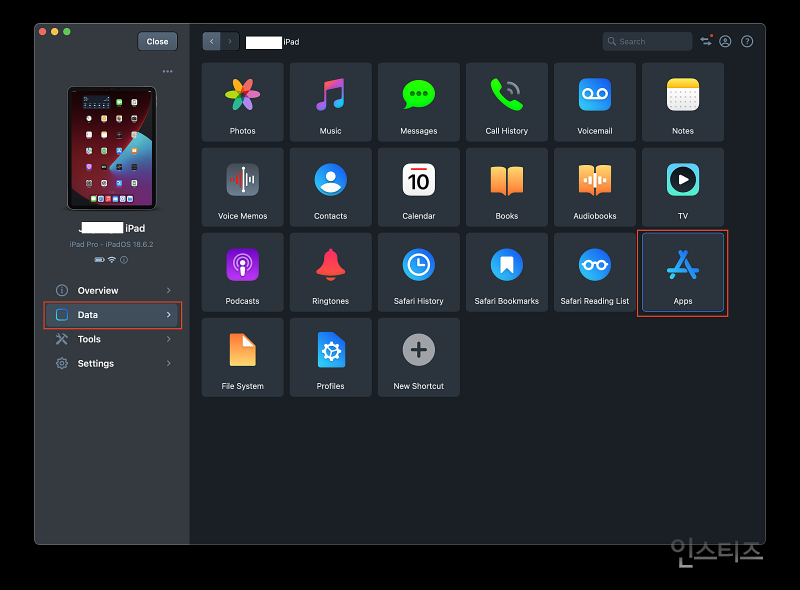Open the Notes tile

pos(683,102)
